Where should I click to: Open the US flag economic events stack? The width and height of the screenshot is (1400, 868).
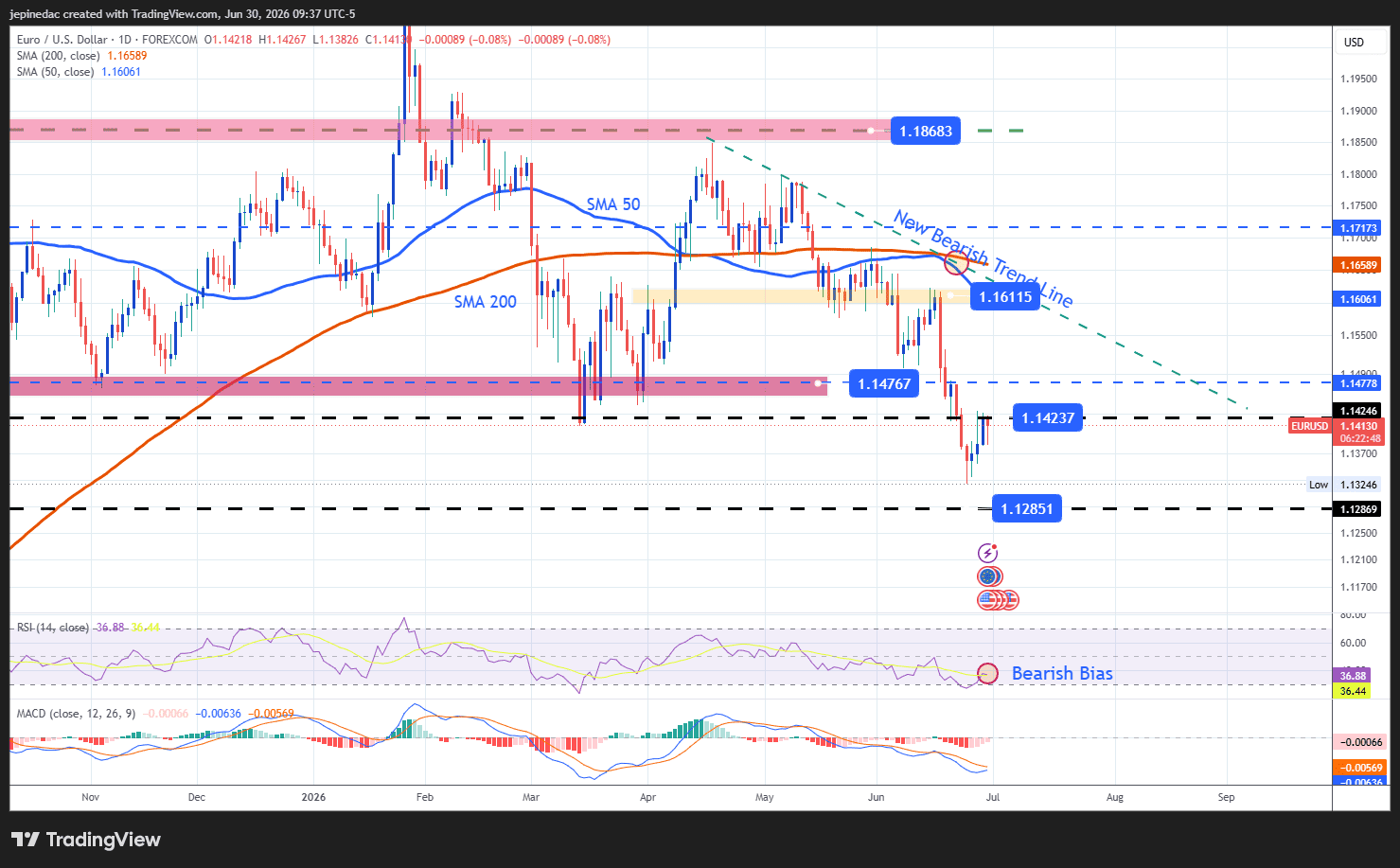point(998,599)
